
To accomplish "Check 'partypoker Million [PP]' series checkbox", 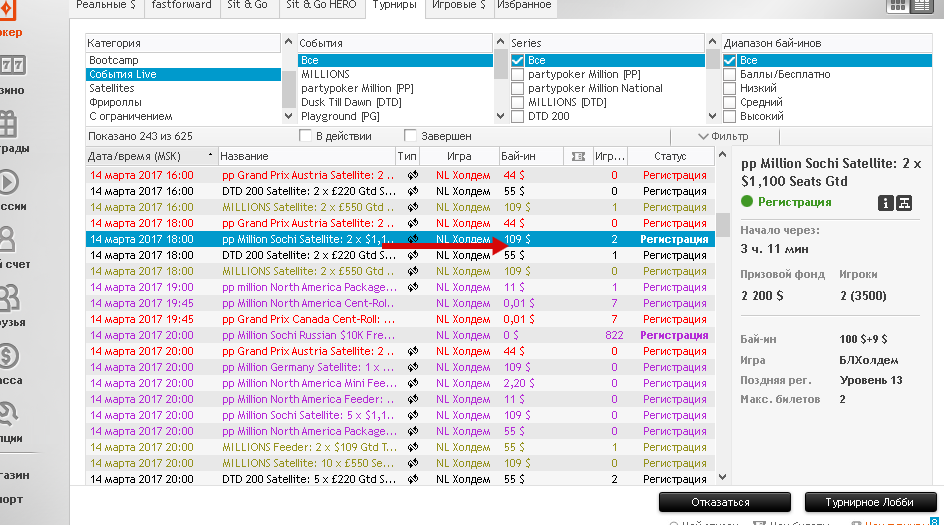I will (x=517, y=75).
